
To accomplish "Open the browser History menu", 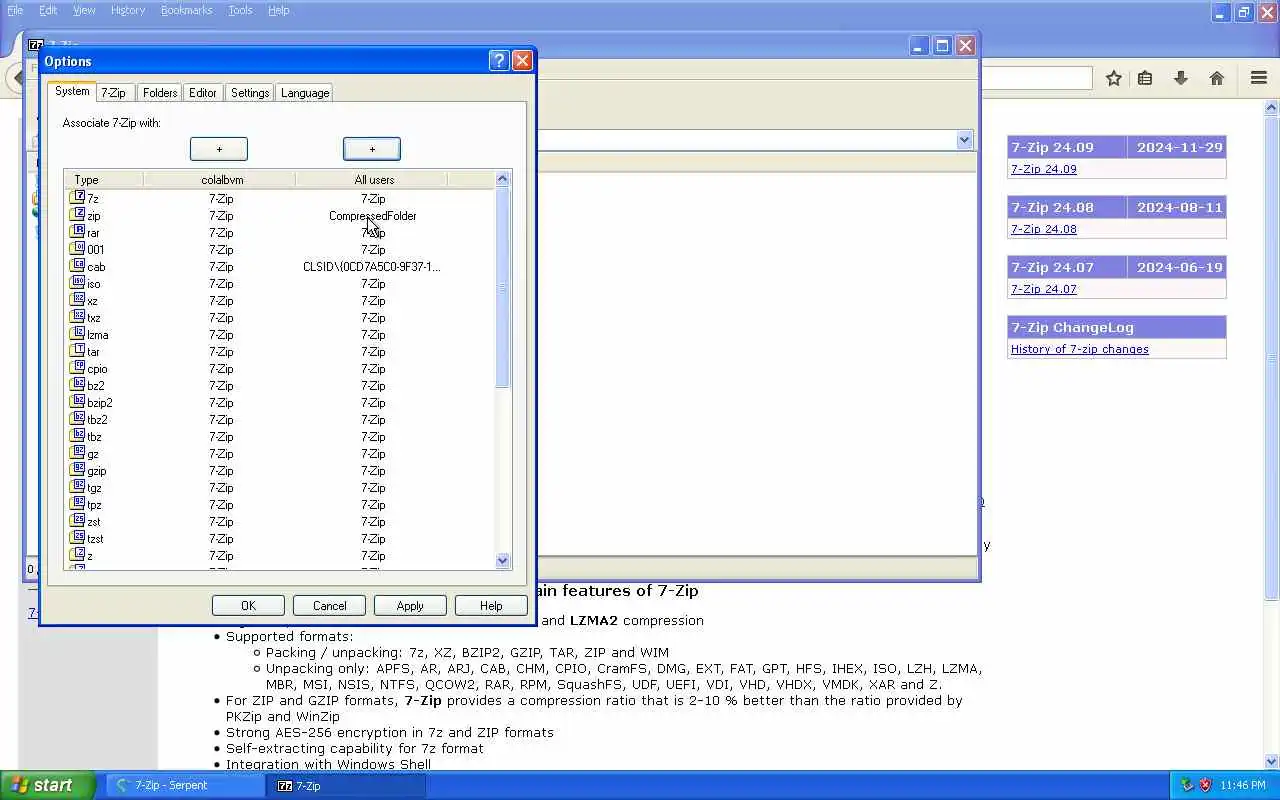I will [128, 10].
